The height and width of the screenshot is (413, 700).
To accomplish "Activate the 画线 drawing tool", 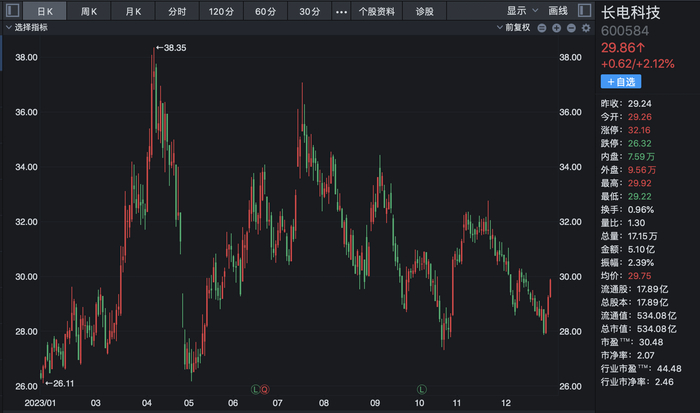I will tap(558, 11).
